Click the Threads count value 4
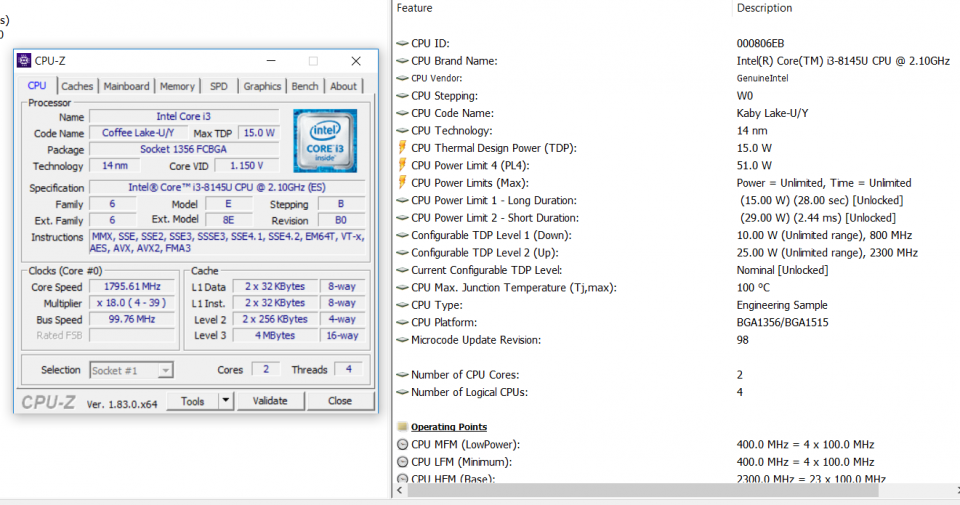 [348, 369]
